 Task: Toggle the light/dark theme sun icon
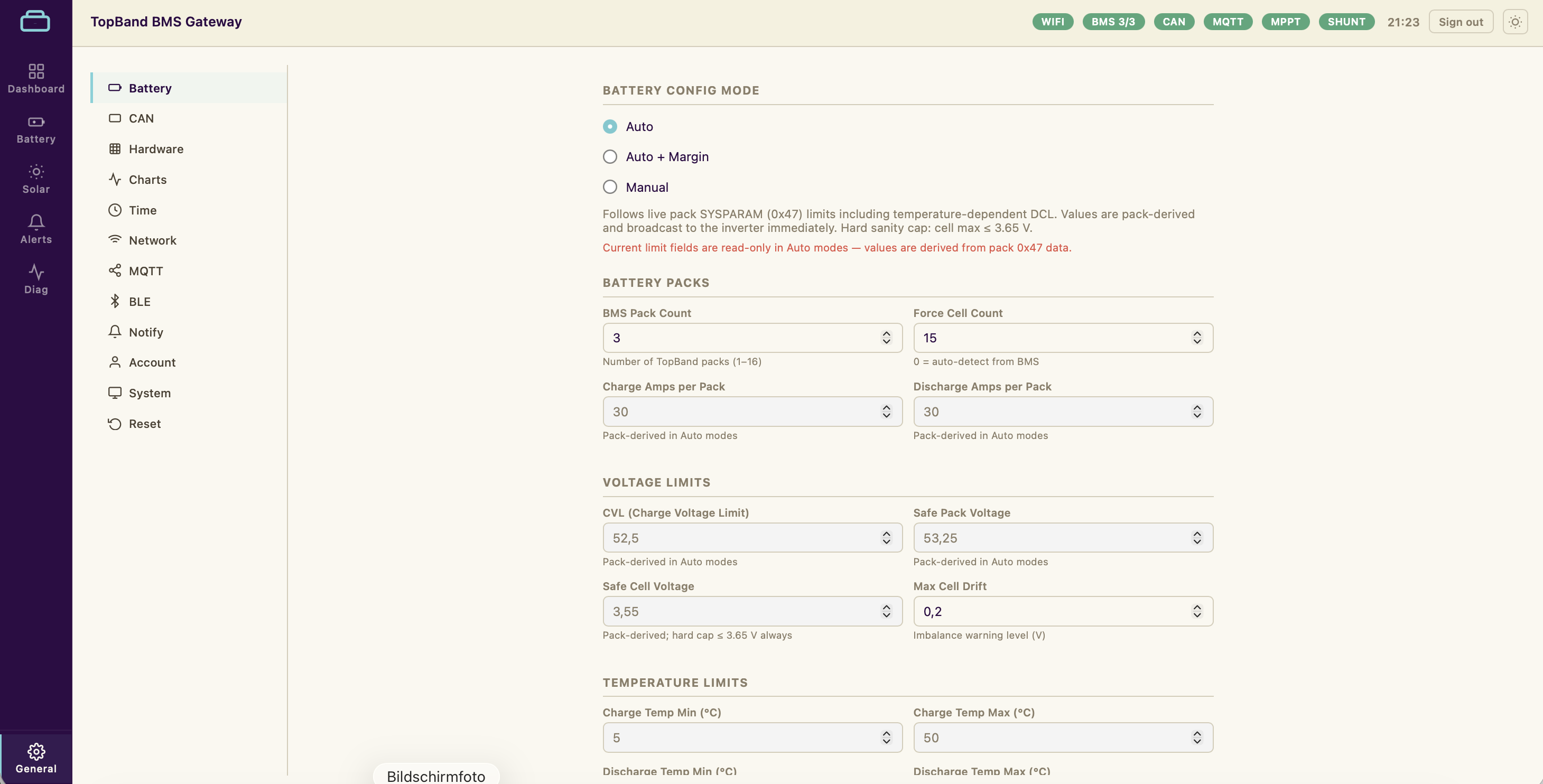click(1515, 22)
